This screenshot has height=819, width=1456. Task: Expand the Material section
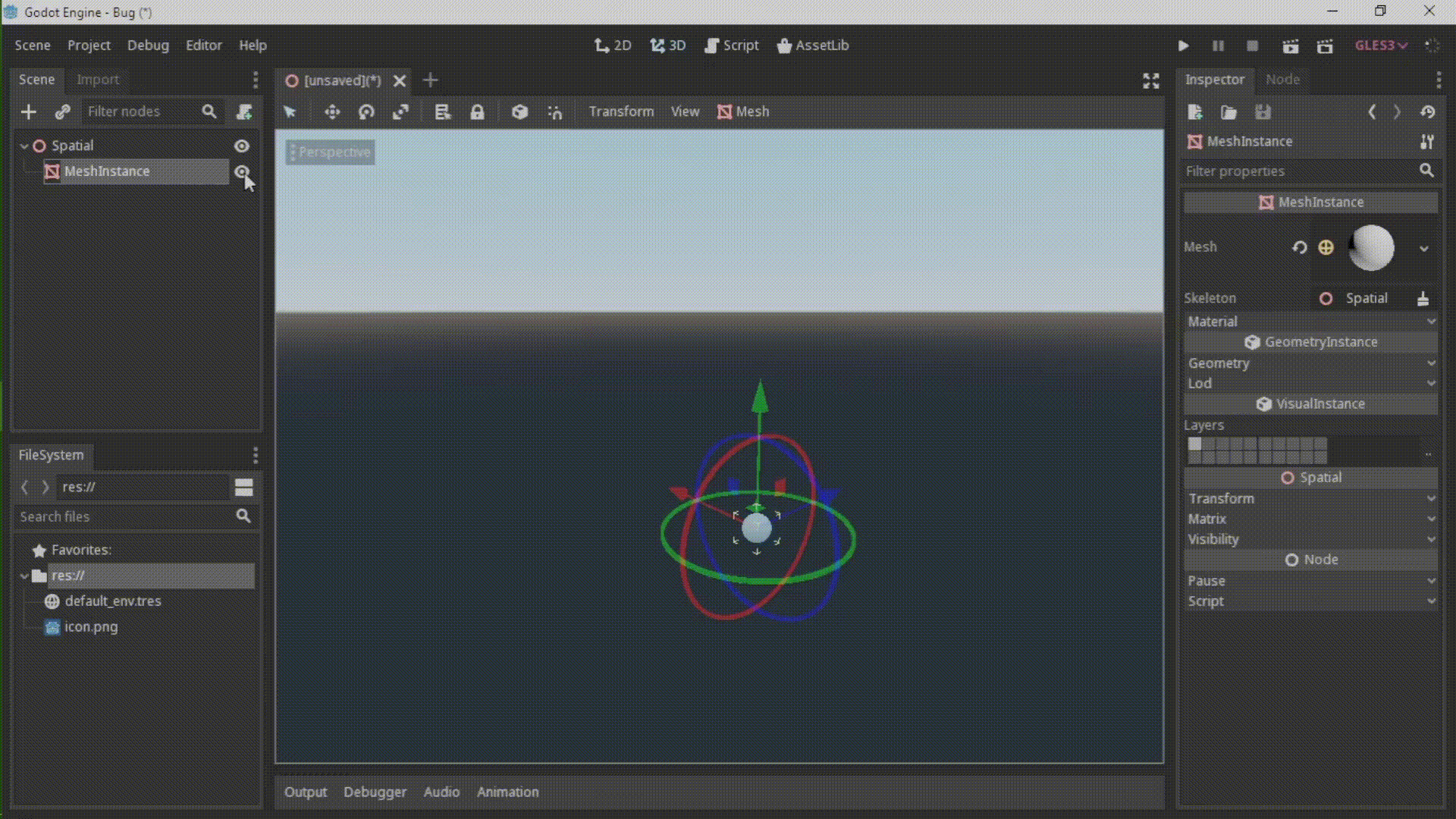tap(1310, 321)
